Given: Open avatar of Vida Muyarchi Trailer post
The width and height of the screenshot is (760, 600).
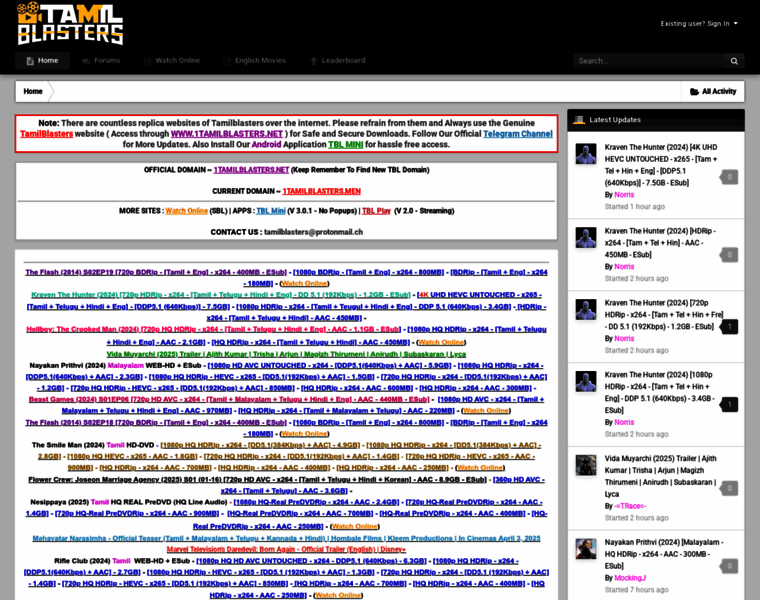Looking at the screenshot, I should point(586,465).
